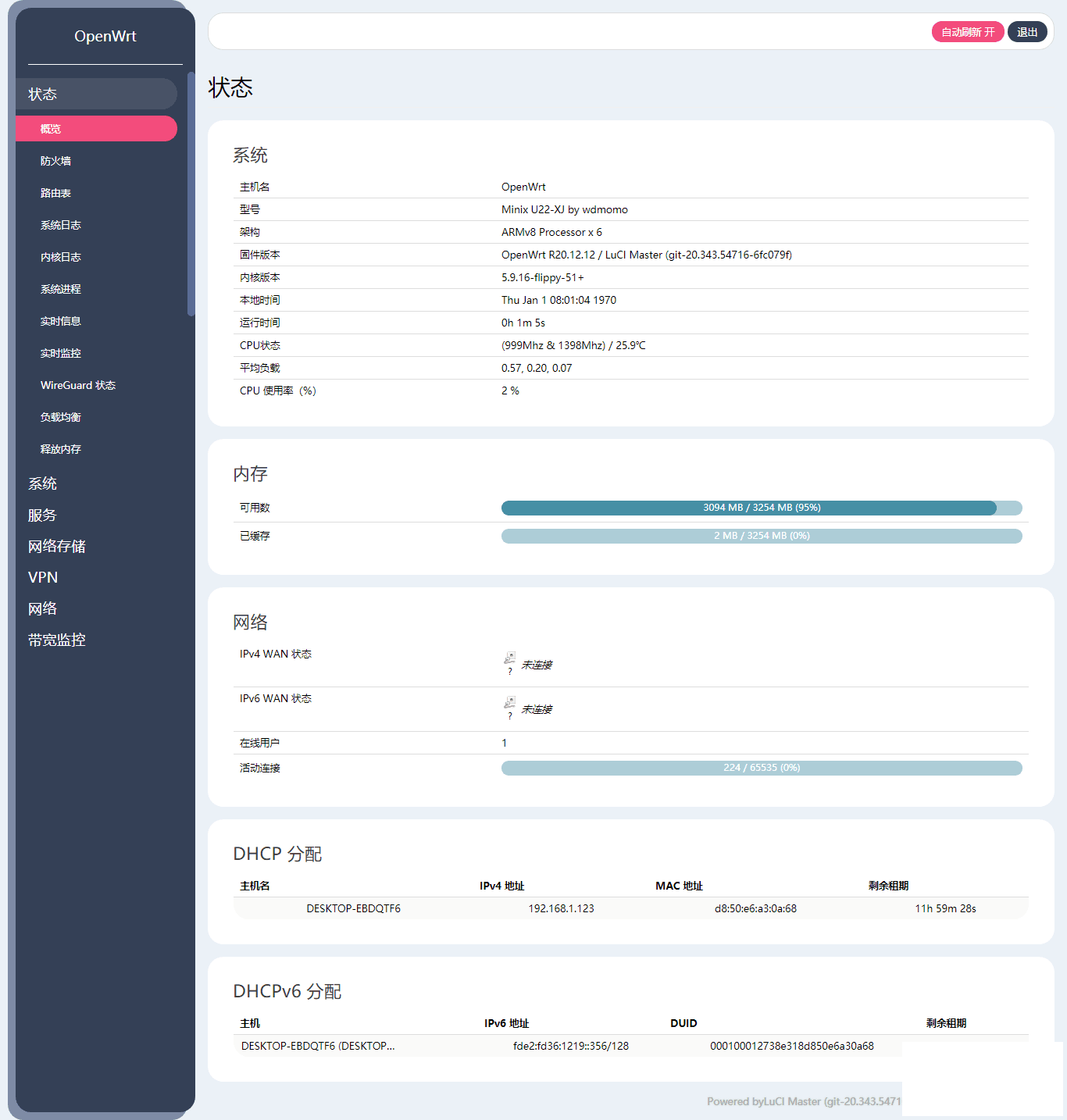The width and height of the screenshot is (1067, 1120).
Task: Click the 状态 page heading
Action: click(x=230, y=87)
